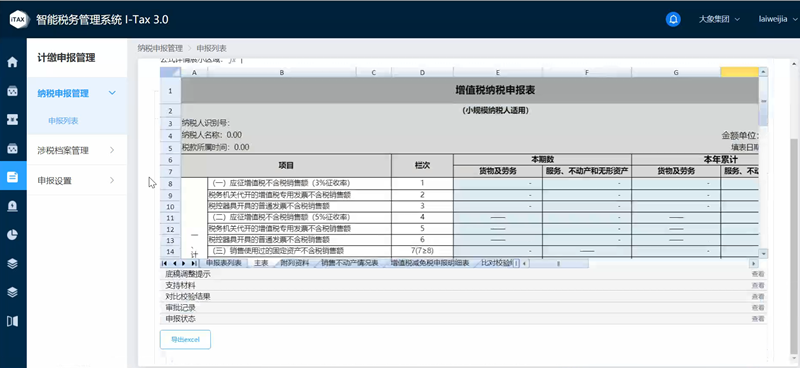800x368 pixels.
Task: Switch to the 销售不动产情况表 sheet tab
Action: (x=349, y=263)
